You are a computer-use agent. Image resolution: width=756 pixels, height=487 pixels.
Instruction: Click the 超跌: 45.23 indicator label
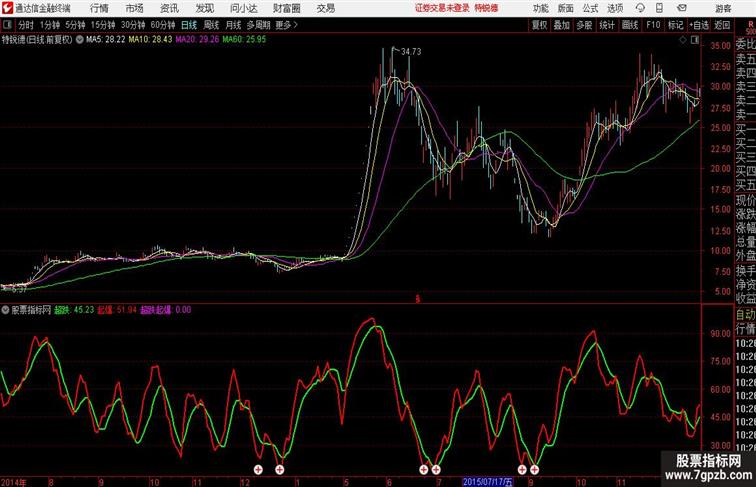tap(74, 310)
